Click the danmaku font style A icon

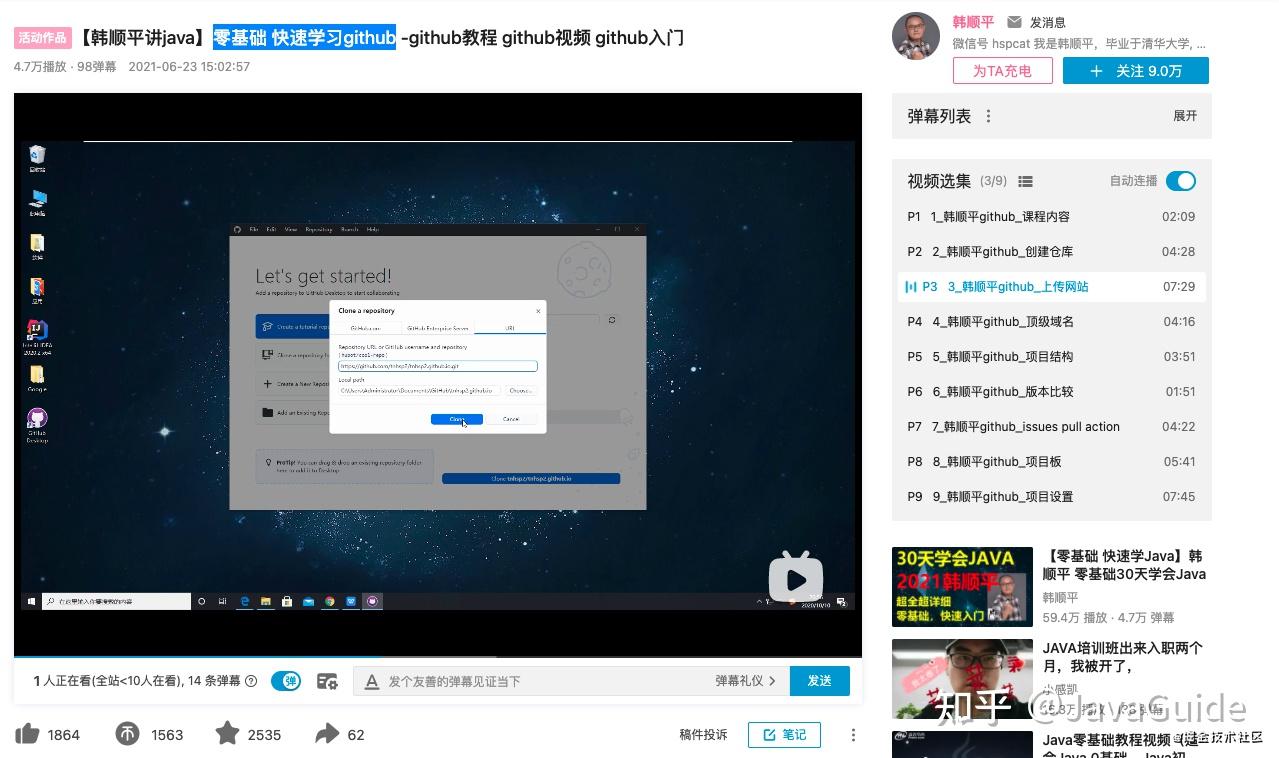point(371,681)
